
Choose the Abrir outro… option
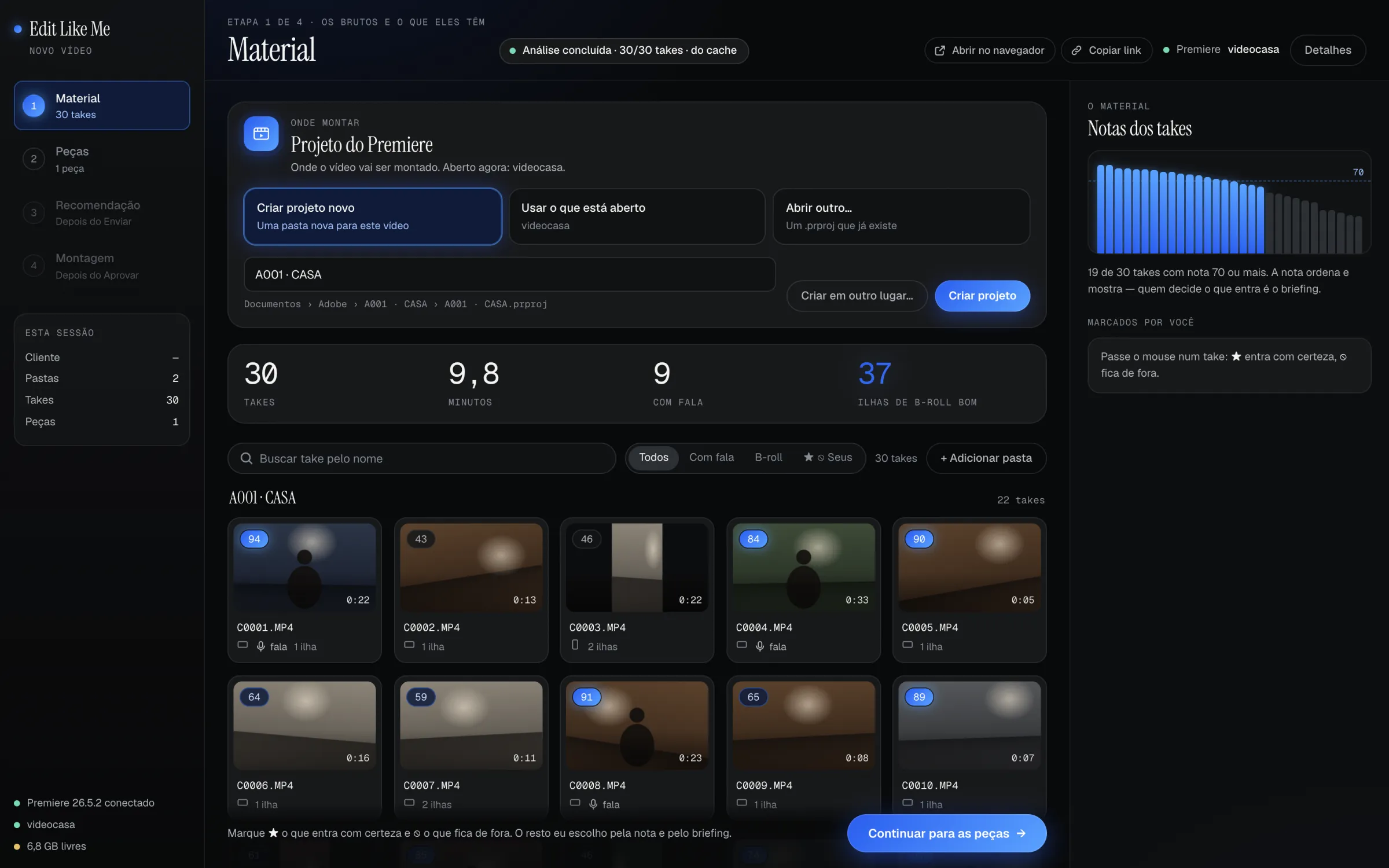click(x=901, y=216)
